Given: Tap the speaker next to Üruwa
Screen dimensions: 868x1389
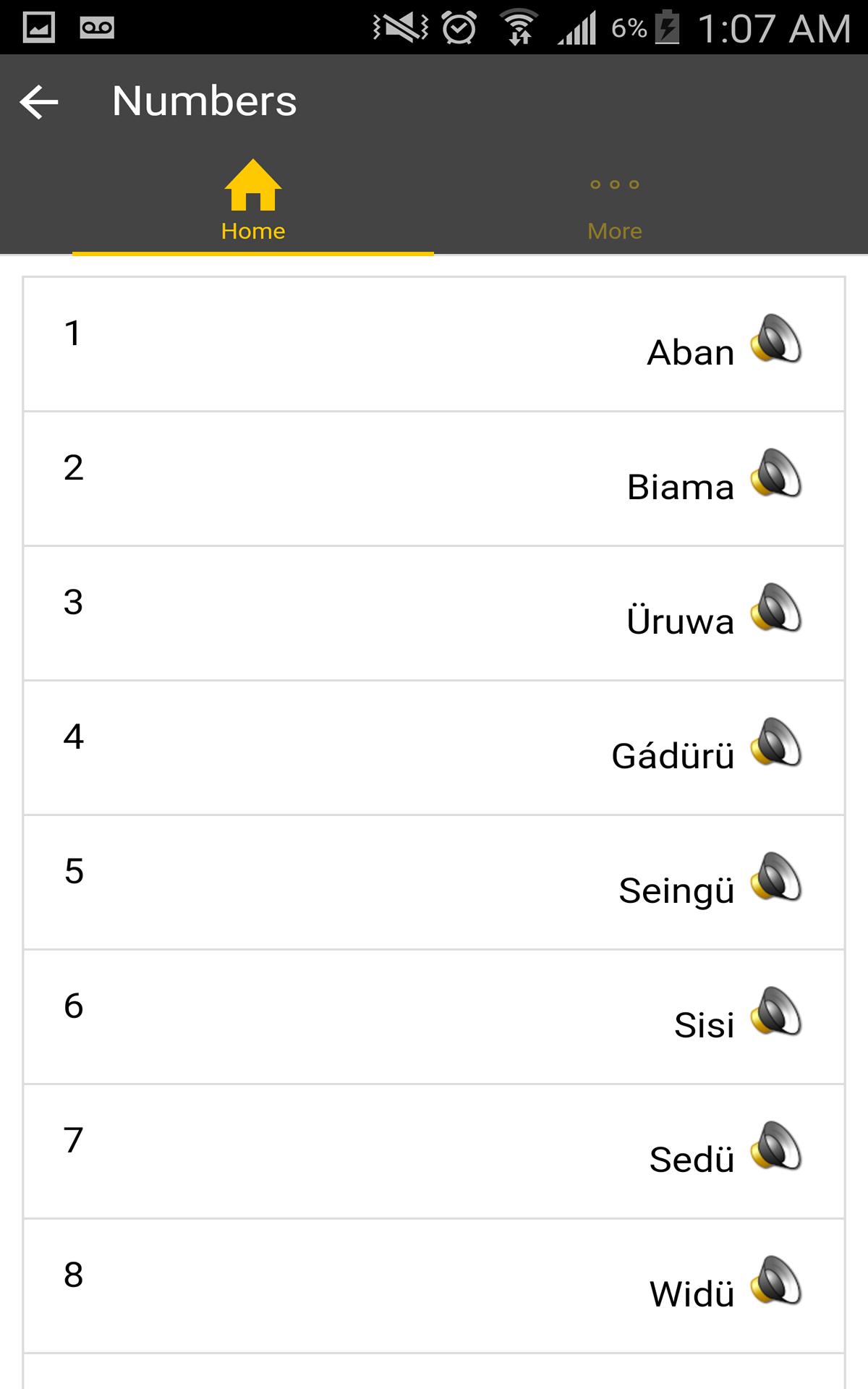Looking at the screenshot, I should click(775, 608).
